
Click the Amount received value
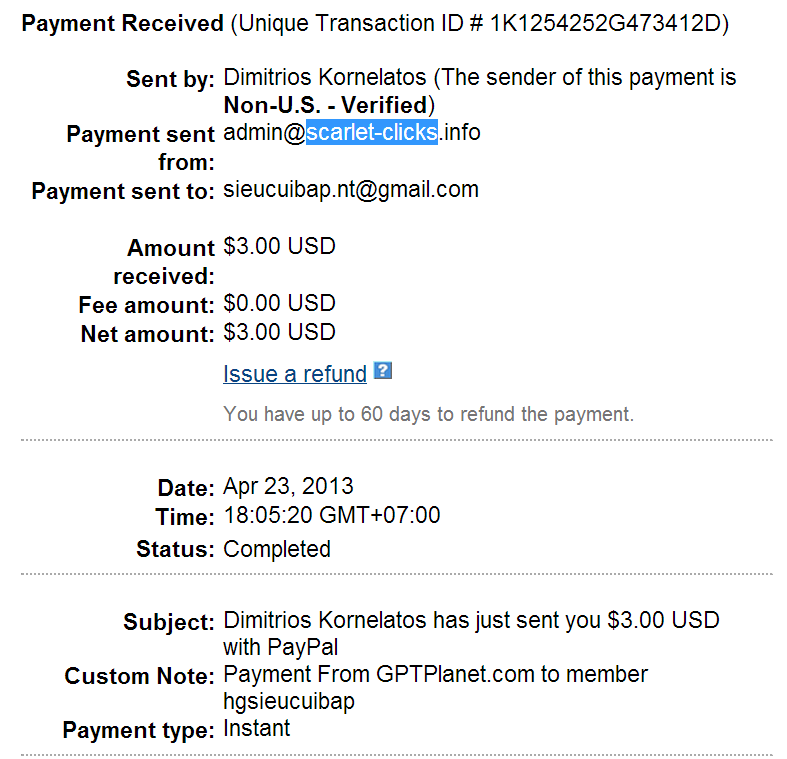click(x=279, y=246)
